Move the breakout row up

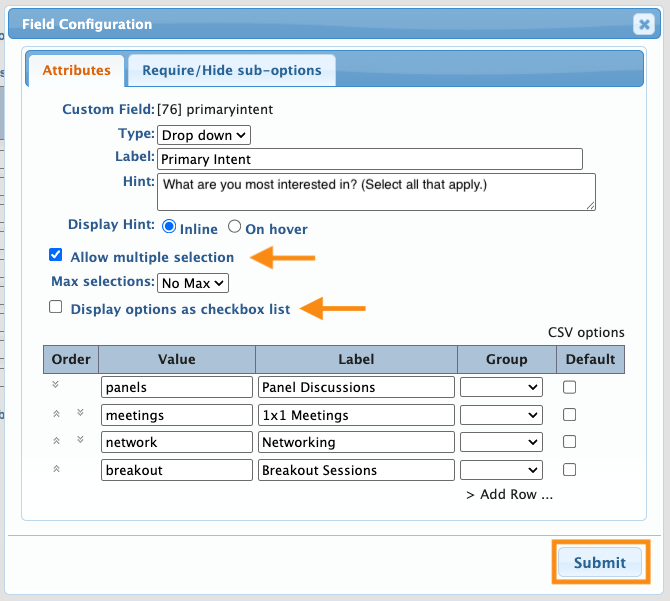[x=56, y=469]
